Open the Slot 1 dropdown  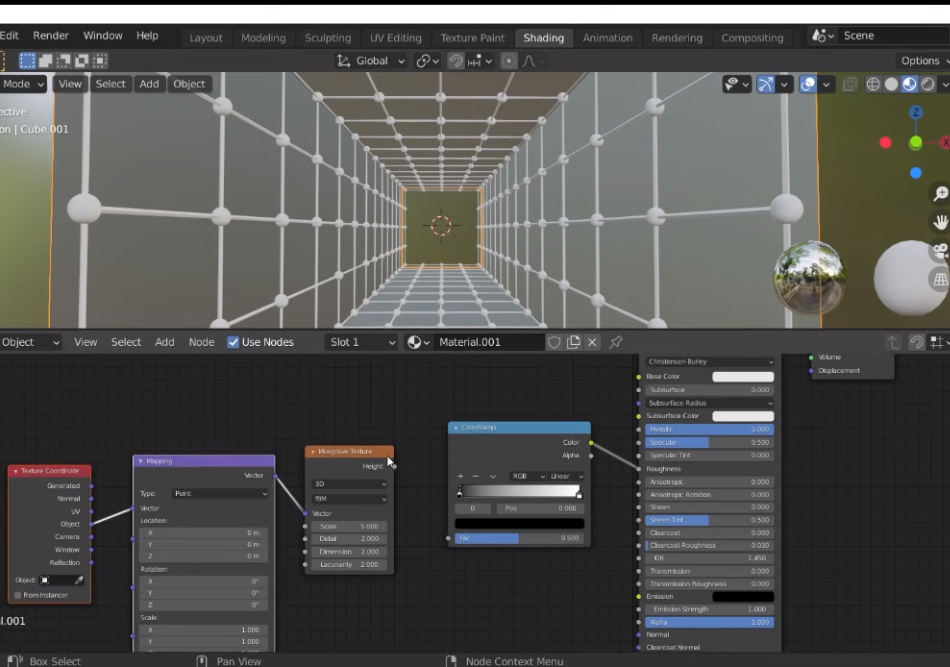coord(362,342)
